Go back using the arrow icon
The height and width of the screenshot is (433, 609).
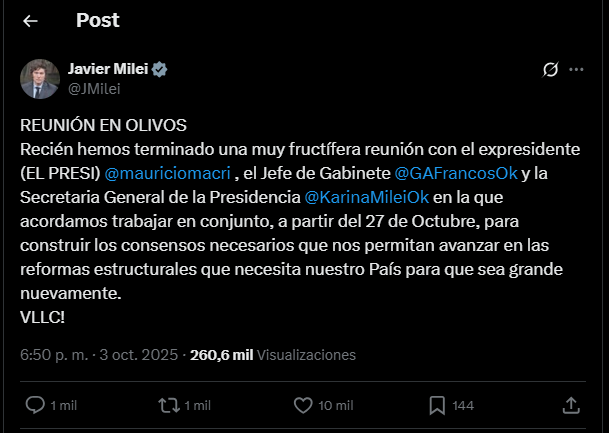[30, 21]
